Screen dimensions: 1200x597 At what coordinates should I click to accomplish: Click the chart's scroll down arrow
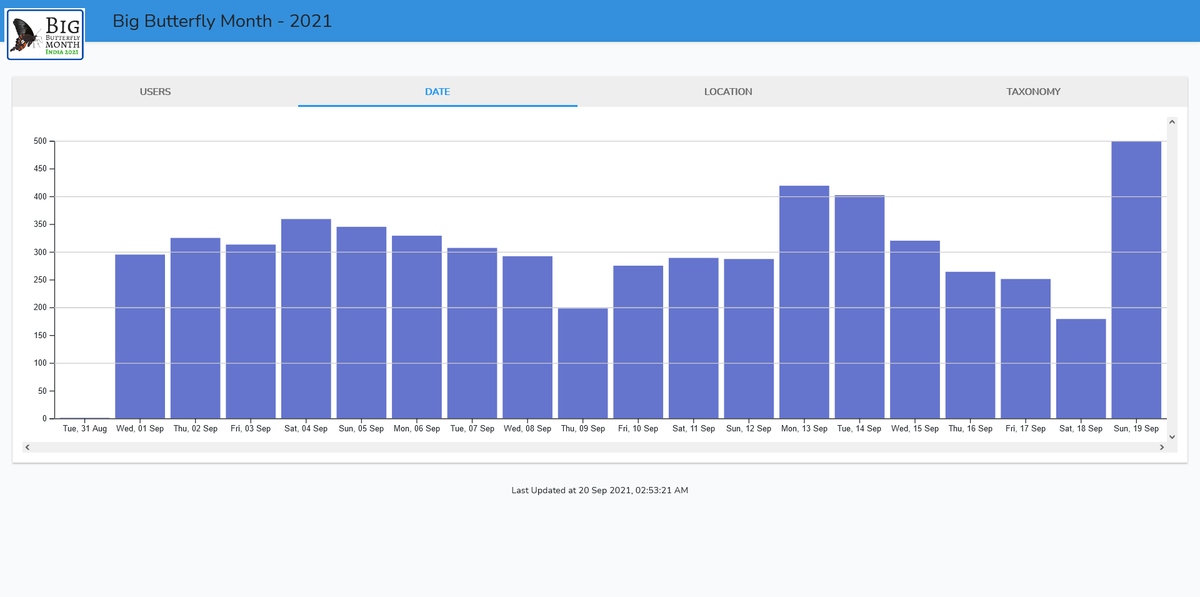pos(1172,437)
